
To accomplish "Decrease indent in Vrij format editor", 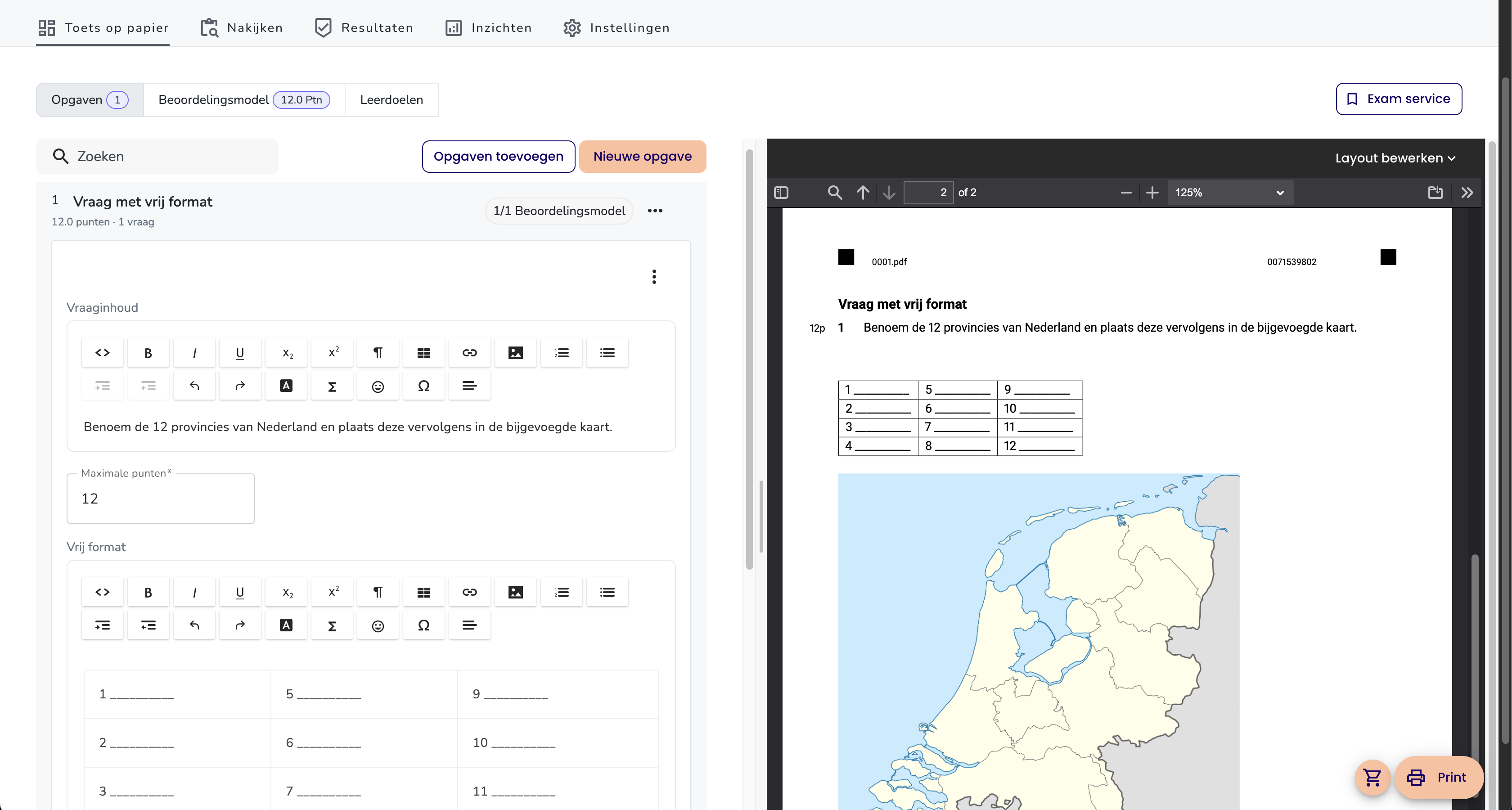I will point(148,625).
